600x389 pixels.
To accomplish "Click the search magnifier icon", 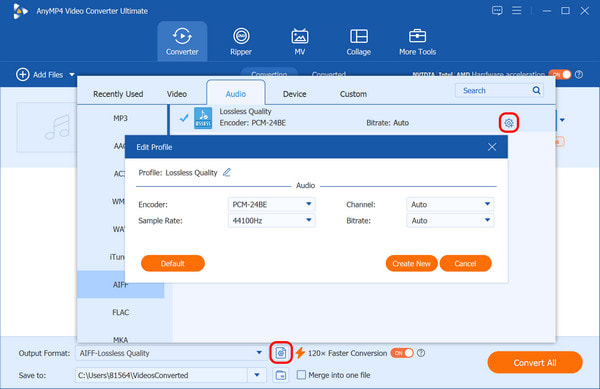I will [x=536, y=90].
